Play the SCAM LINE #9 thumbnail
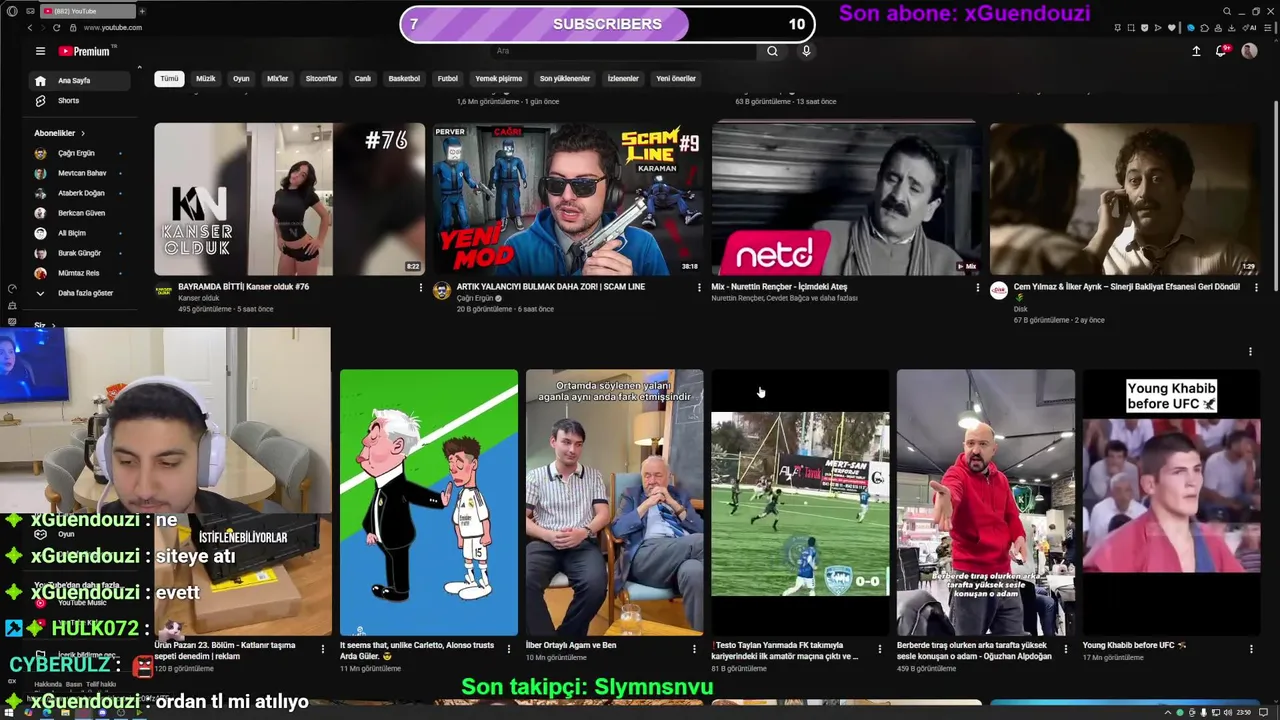Image resolution: width=1280 pixels, height=720 pixels. pyautogui.click(x=568, y=198)
